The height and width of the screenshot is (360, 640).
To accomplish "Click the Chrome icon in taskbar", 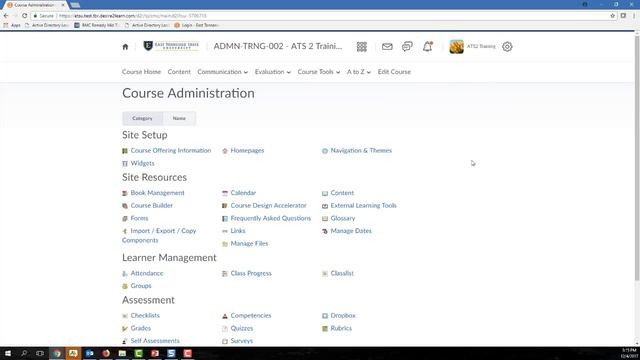I will [57, 353].
